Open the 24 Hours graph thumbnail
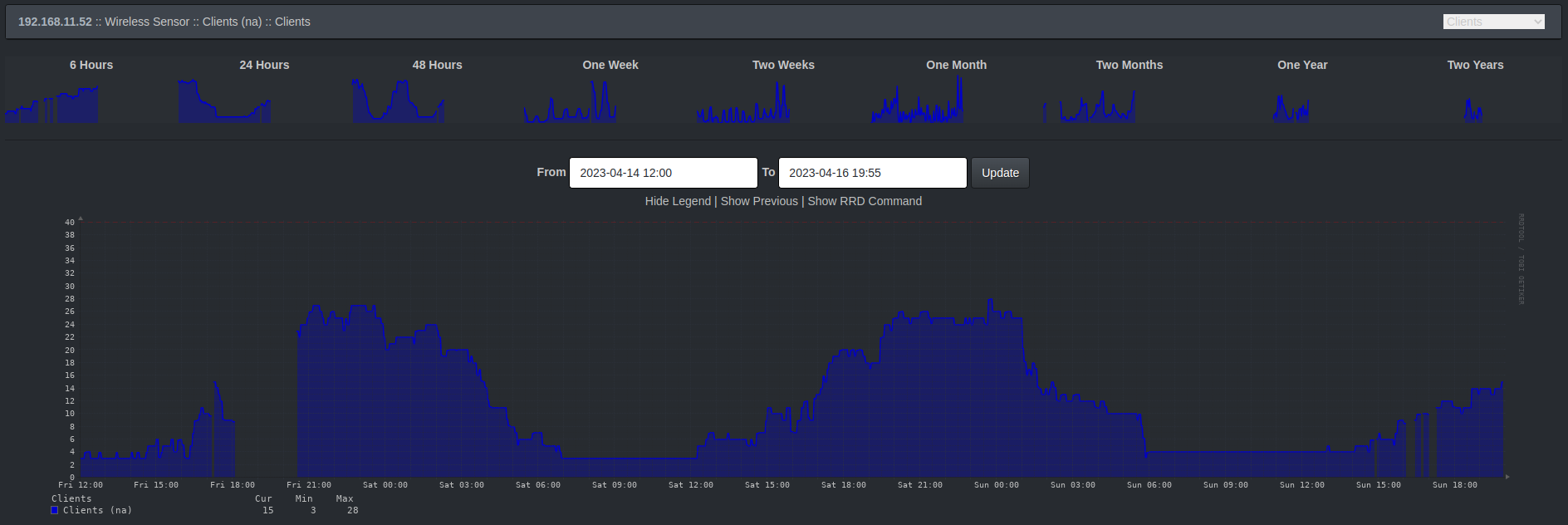The height and width of the screenshot is (525, 1568). click(x=225, y=102)
